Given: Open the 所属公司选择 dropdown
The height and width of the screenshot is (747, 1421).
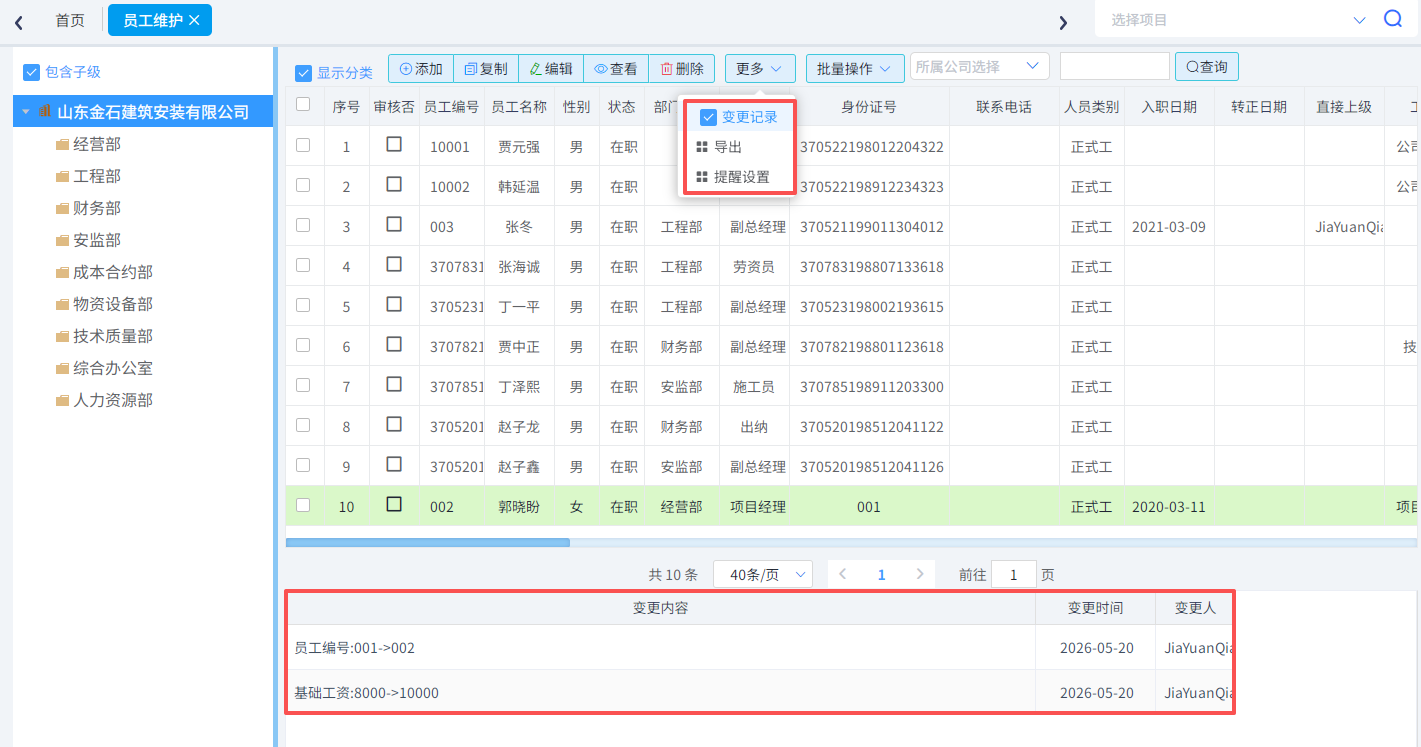Looking at the screenshot, I should [980, 66].
